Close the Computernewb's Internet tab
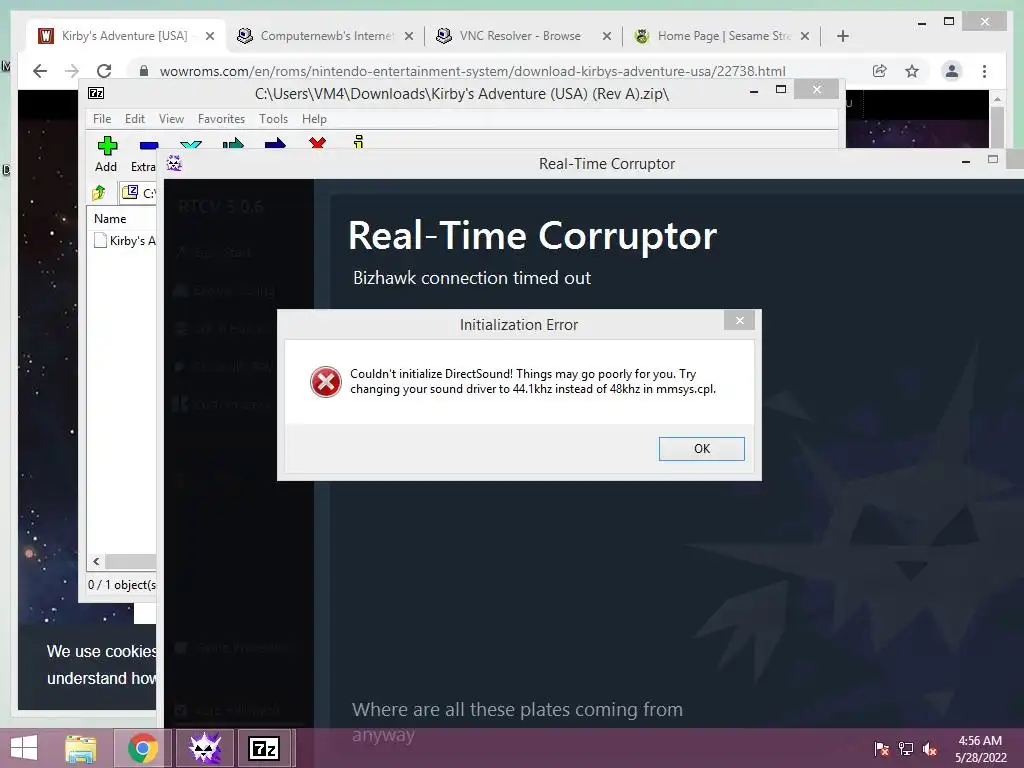This screenshot has width=1024, height=768. (409, 36)
